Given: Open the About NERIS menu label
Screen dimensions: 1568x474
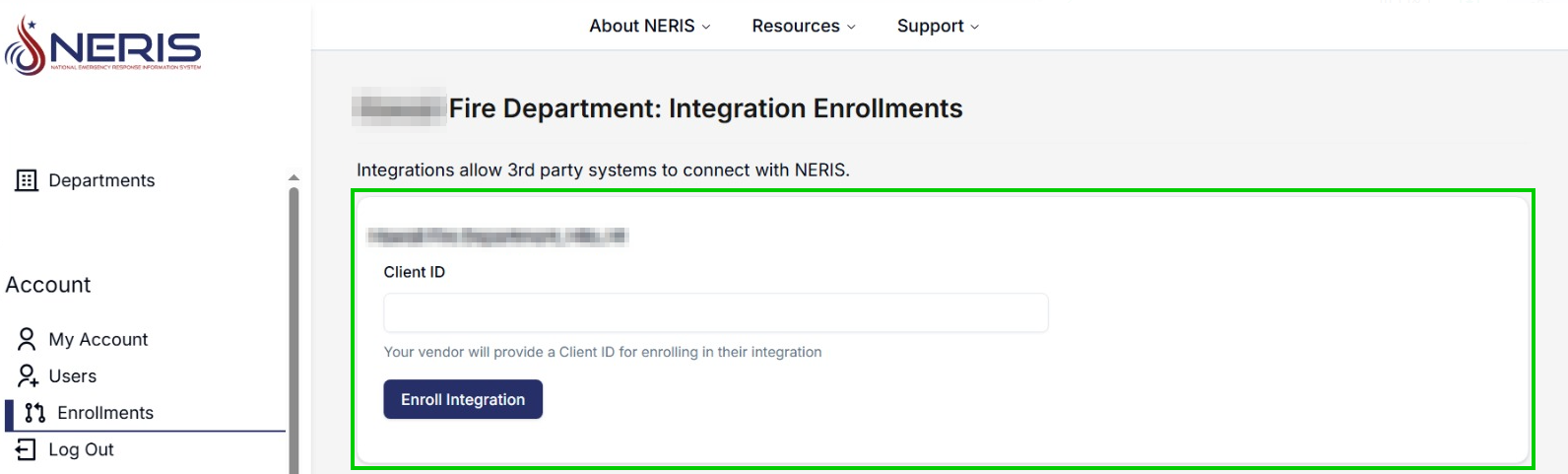Looking at the screenshot, I should tap(641, 26).
